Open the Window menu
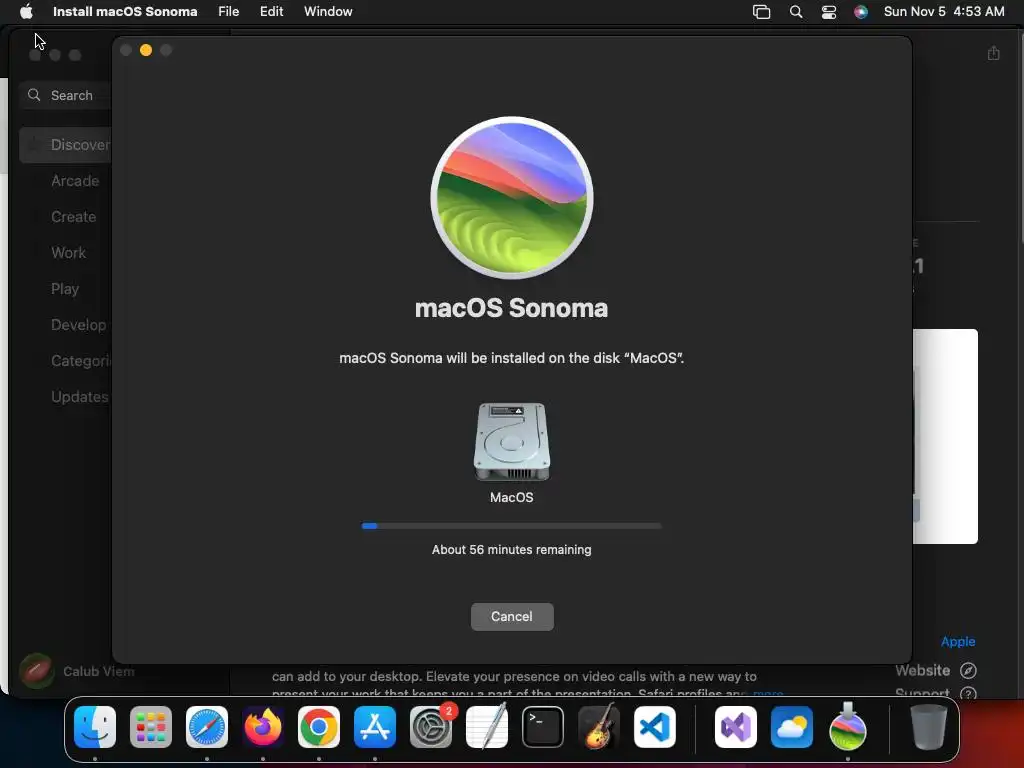Image resolution: width=1024 pixels, height=768 pixels. pyautogui.click(x=328, y=11)
